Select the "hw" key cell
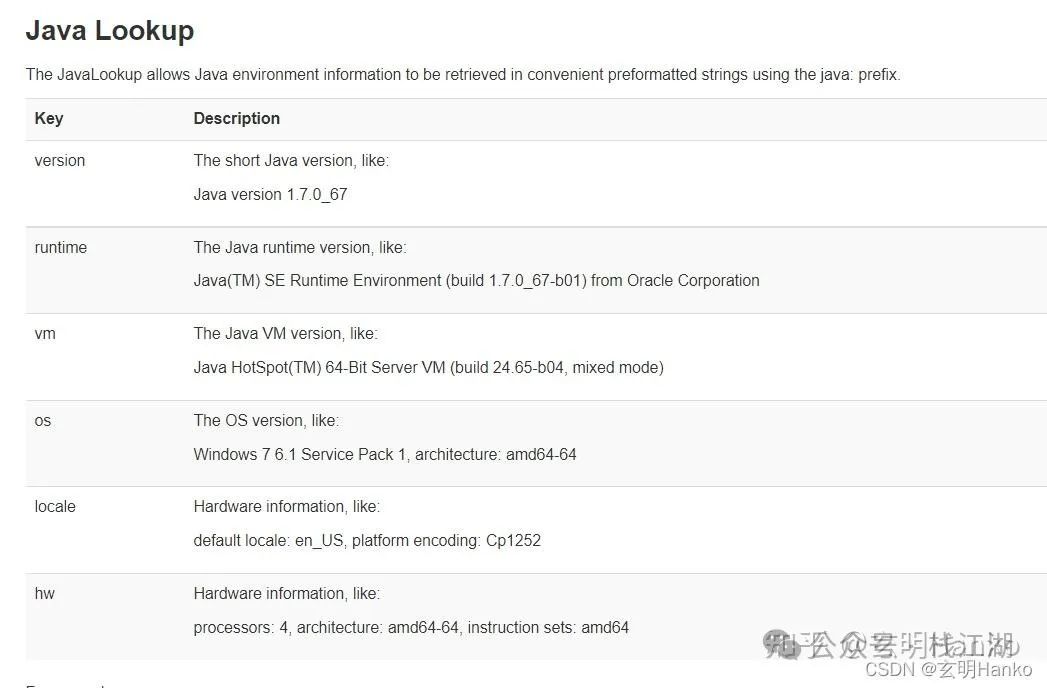The width and height of the screenshot is (1047, 688). click(x=45, y=593)
